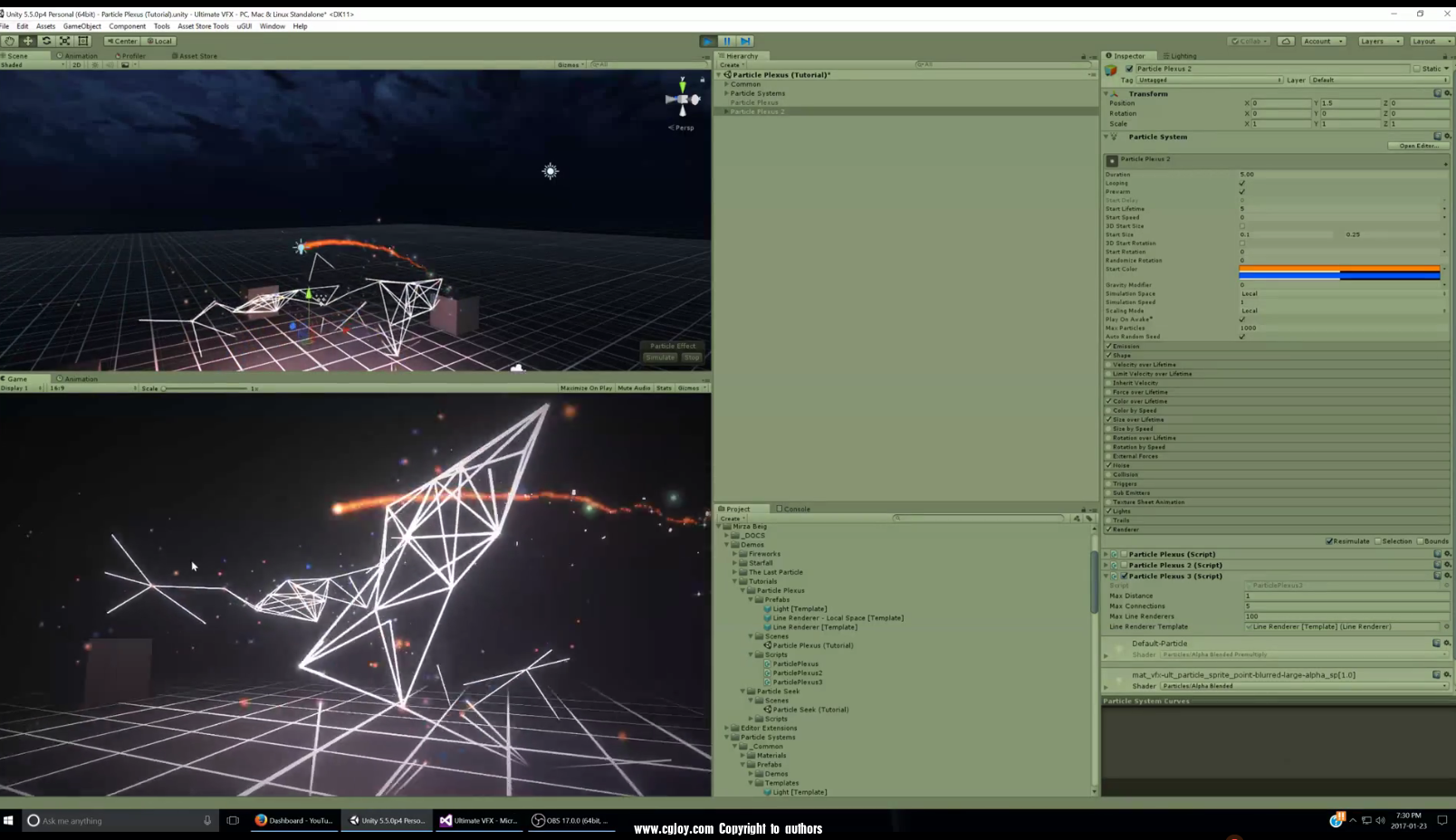1456x840 pixels.
Task: Toggle Particle Plexus 2 active checkbox
Action: click(1129, 69)
